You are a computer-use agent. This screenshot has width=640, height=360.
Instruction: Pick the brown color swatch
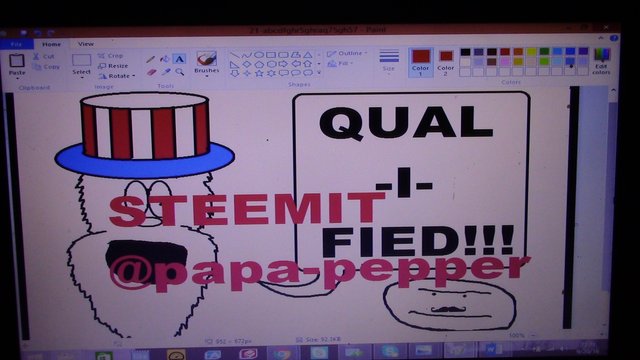tap(491, 62)
